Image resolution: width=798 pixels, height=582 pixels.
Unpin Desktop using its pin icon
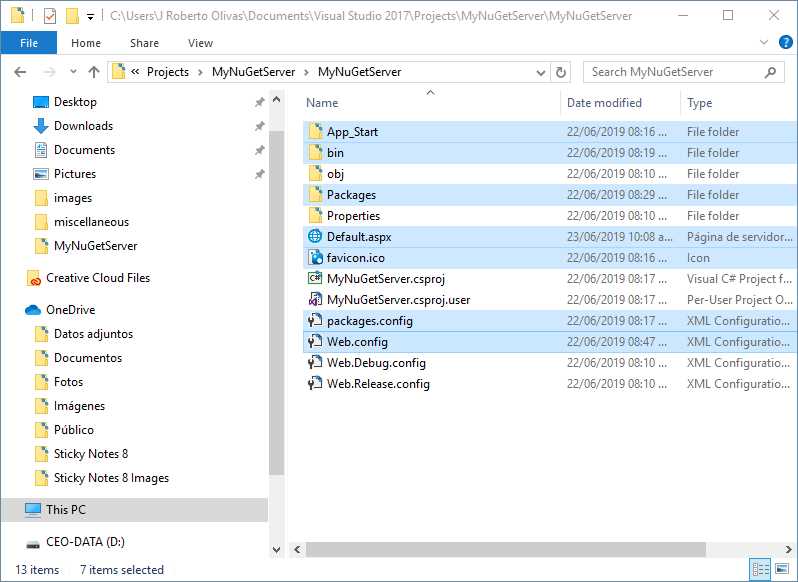click(x=260, y=102)
